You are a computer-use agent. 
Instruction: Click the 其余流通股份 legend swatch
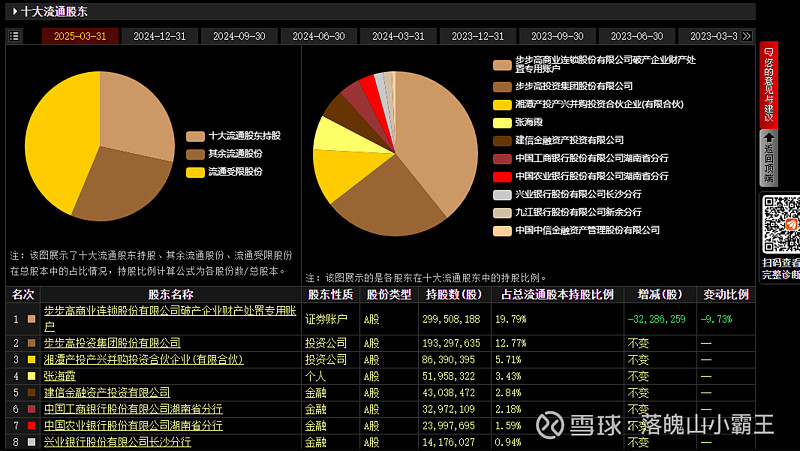coord(195,154)
